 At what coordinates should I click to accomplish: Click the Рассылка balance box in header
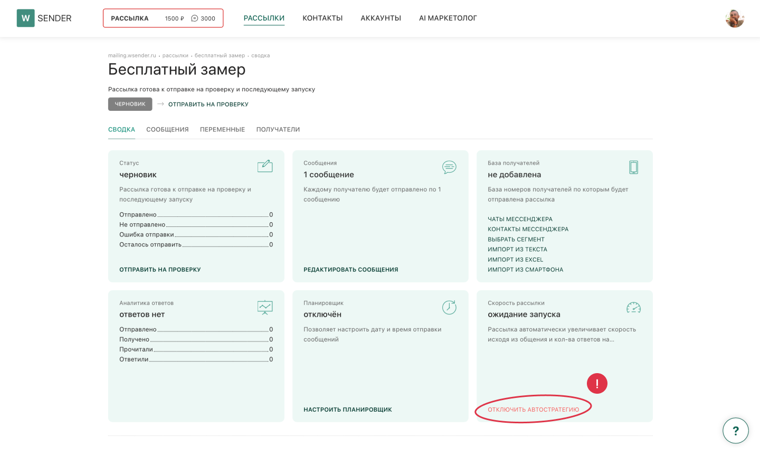click(163, 18)
